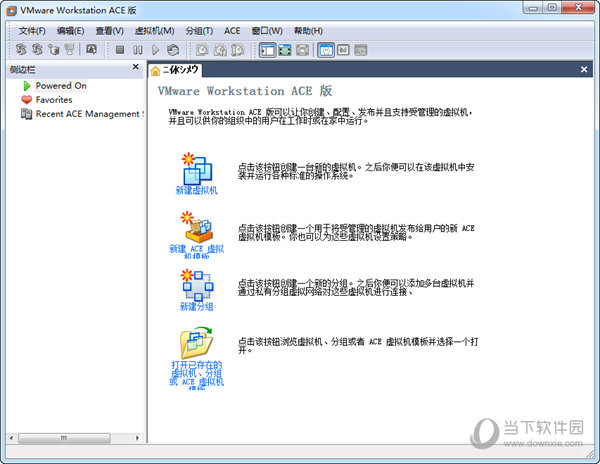Click the Power On play button

point(155,50)
